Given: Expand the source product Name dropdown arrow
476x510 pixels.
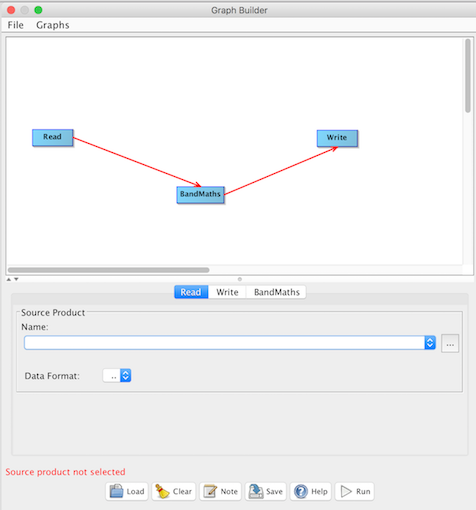Looking at the screenshot, I should click(x=430, y=343).
